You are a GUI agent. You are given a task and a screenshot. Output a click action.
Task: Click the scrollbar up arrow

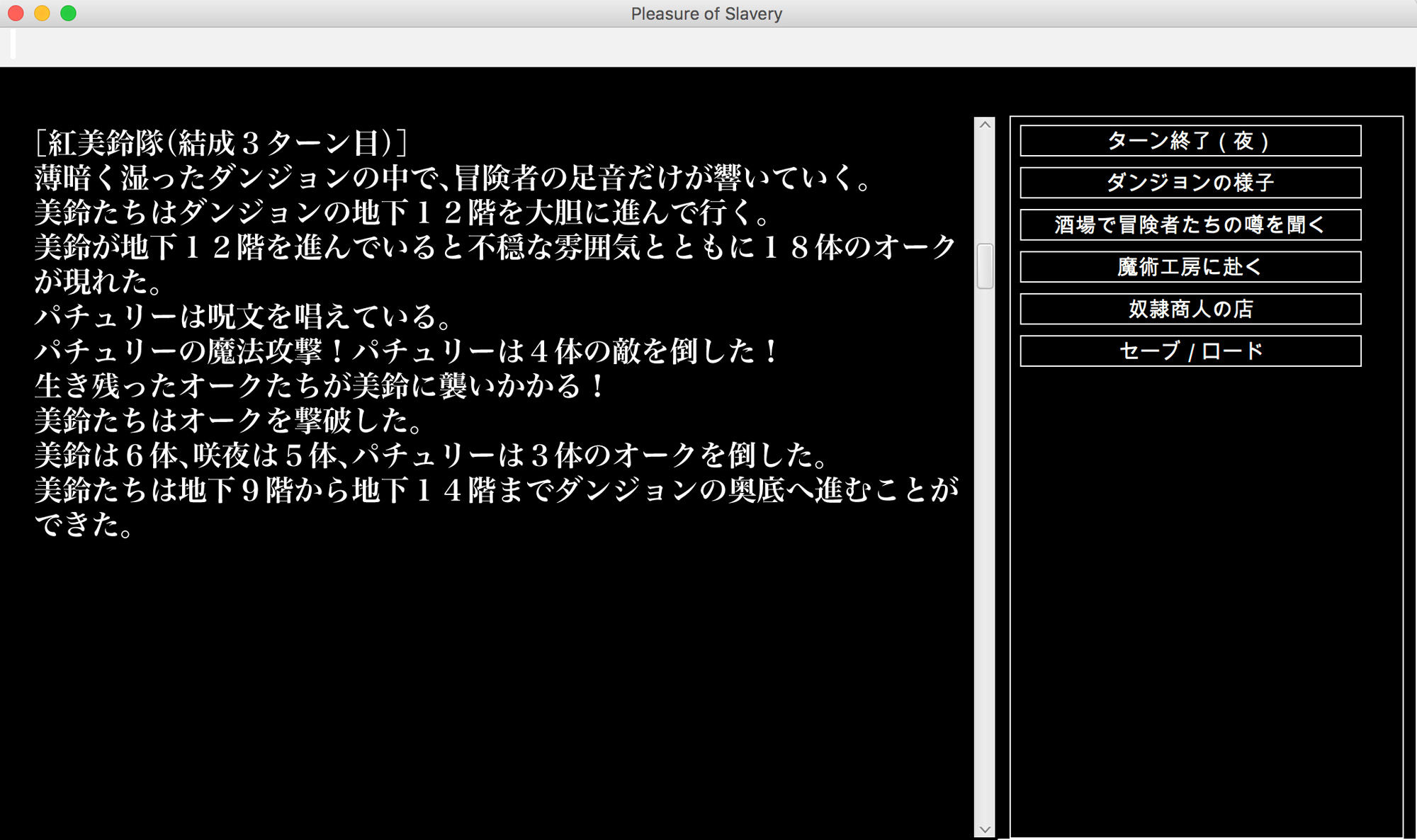(984, 125)
